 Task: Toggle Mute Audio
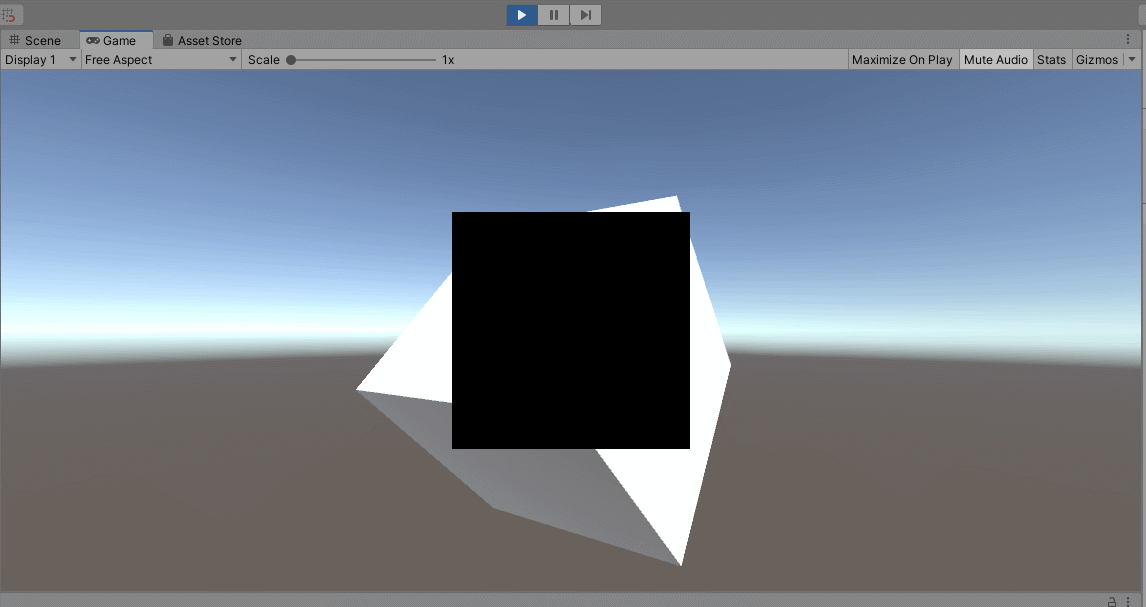coord(995,59)
